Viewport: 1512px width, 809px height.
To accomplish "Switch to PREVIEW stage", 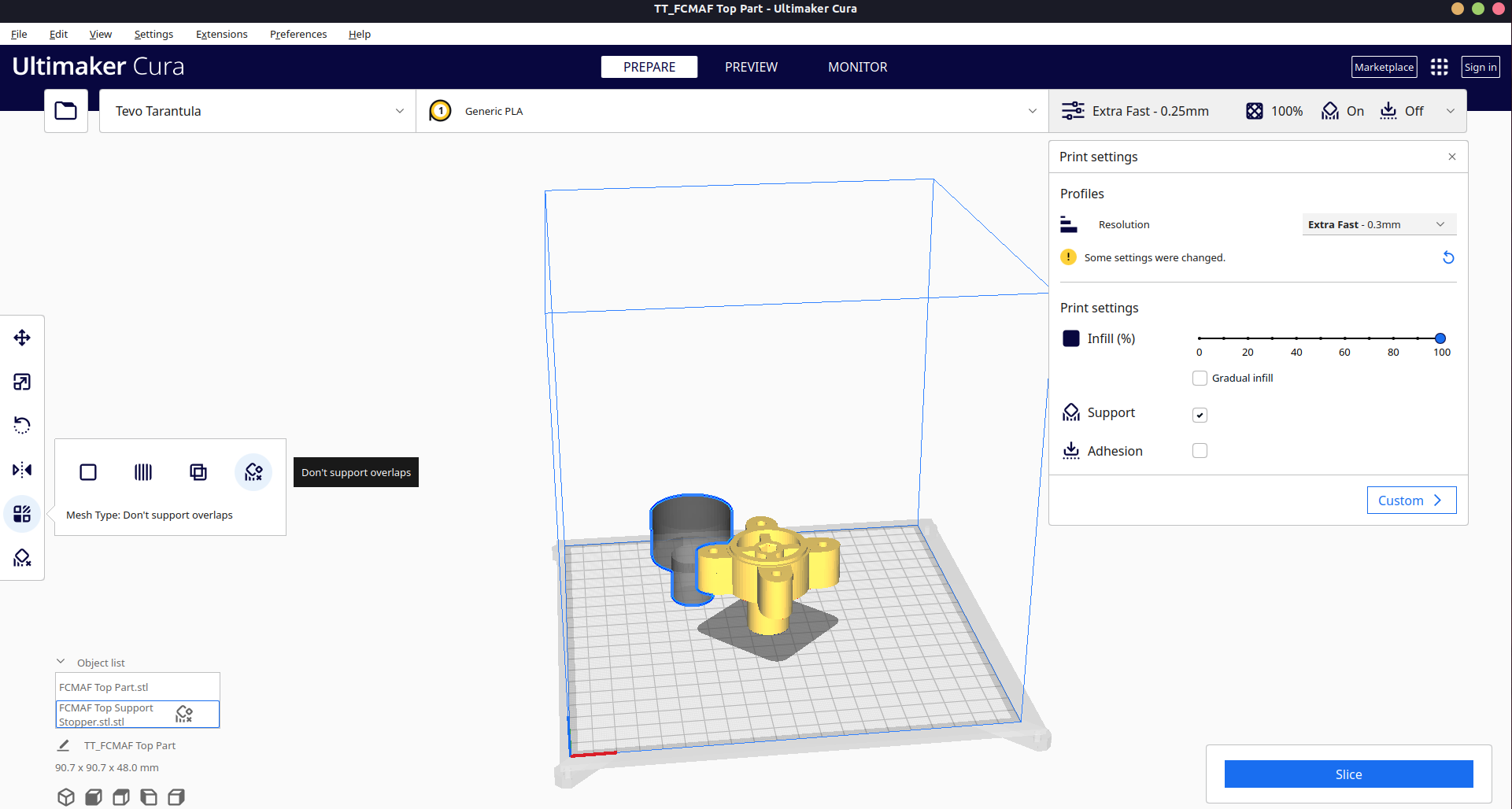I will click(x=751, y=67).
